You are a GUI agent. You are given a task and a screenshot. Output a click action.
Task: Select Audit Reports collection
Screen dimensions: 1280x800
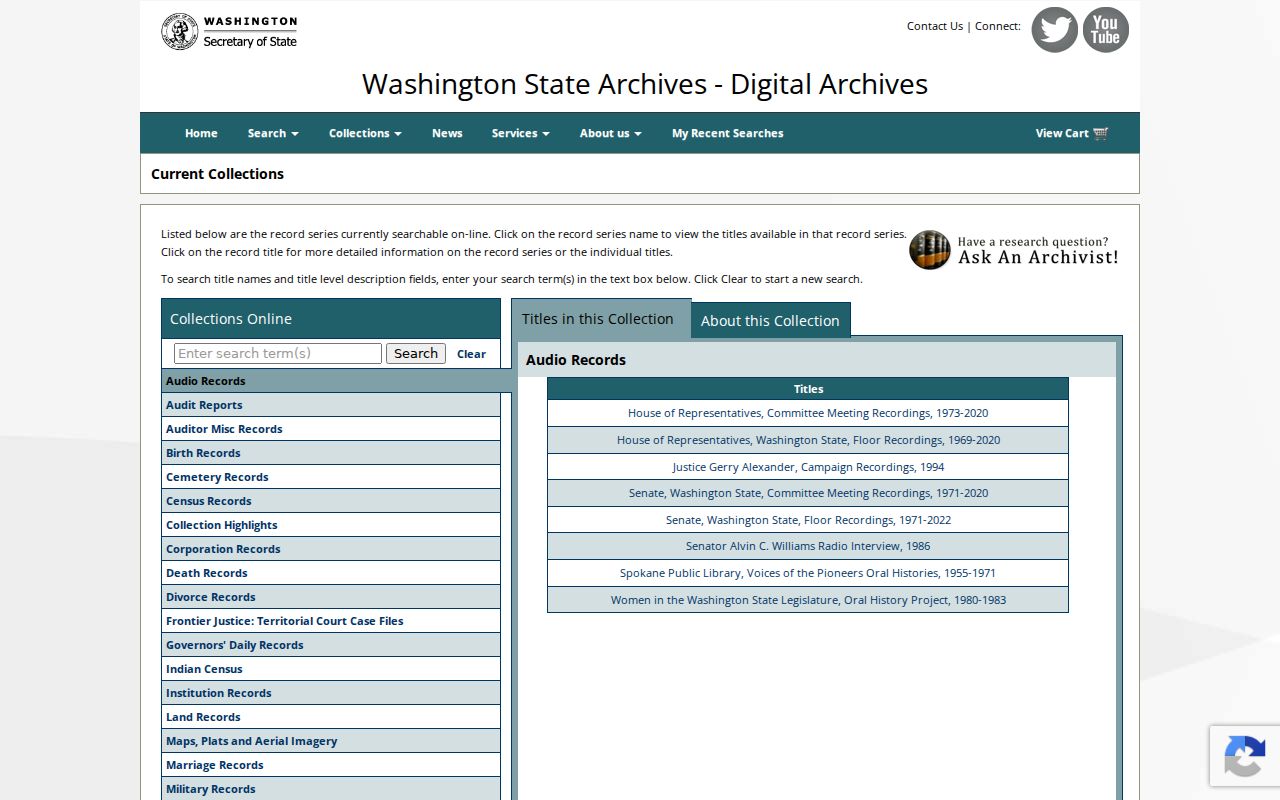pyautogui.click(x=331, y=405)
